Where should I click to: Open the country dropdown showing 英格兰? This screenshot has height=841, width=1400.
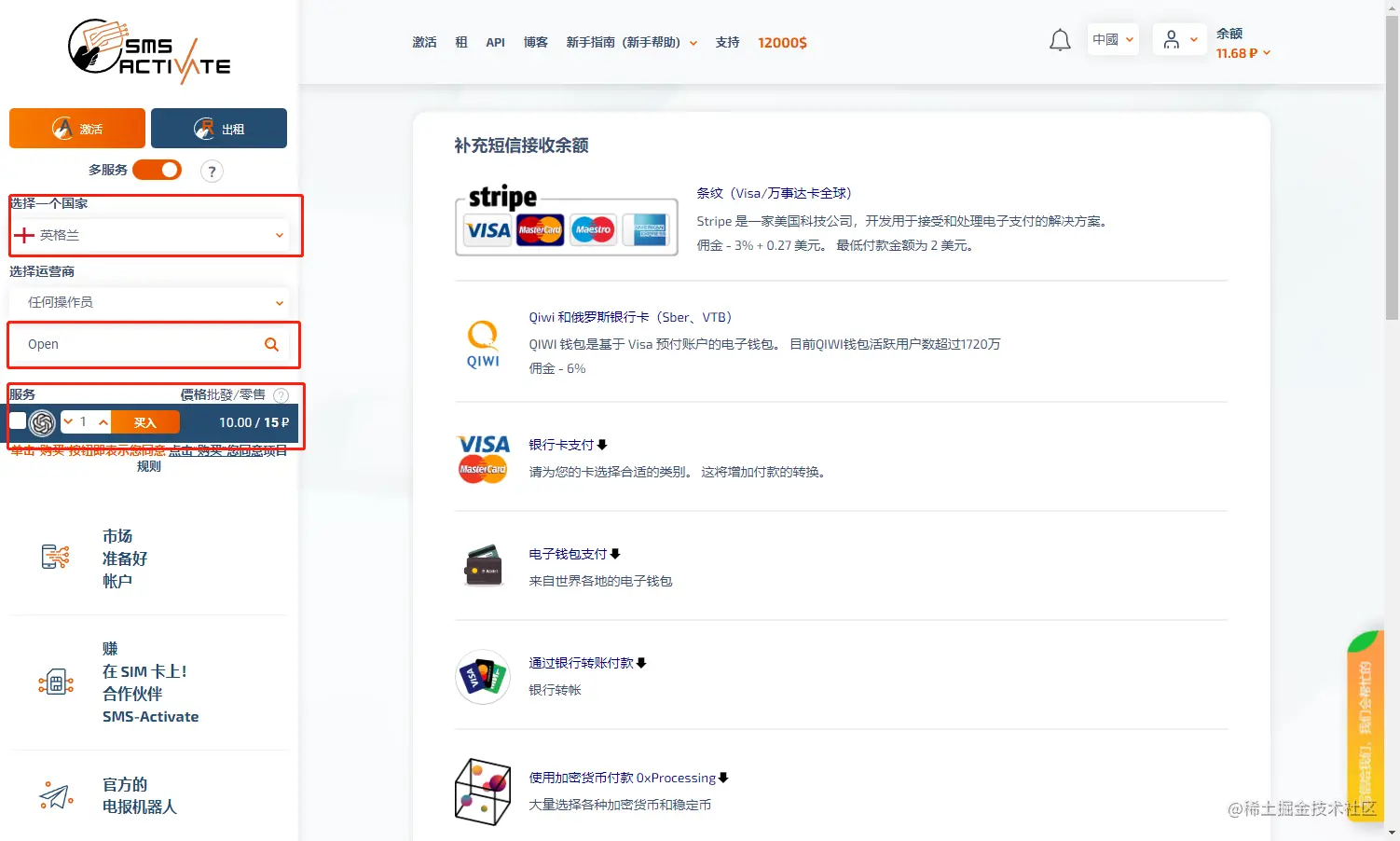point(149,235)
